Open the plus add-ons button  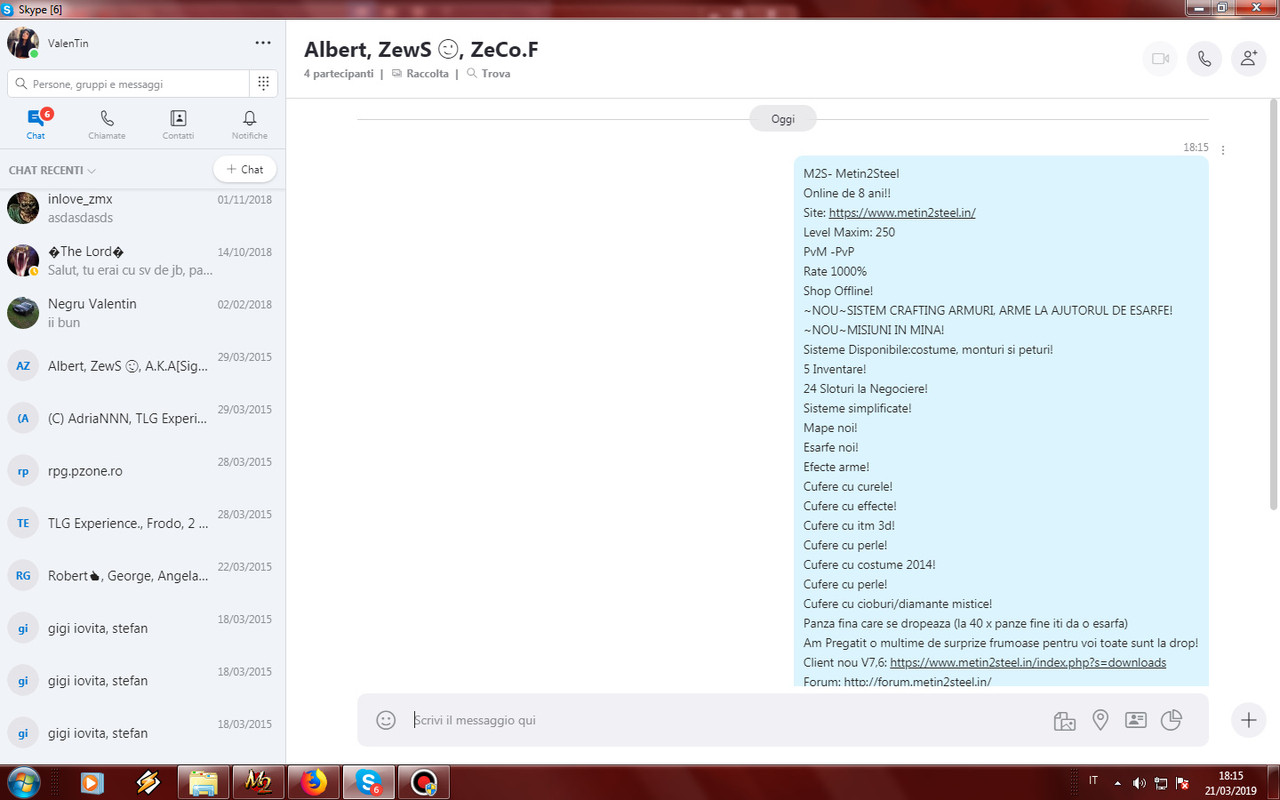click(1248, 720)
